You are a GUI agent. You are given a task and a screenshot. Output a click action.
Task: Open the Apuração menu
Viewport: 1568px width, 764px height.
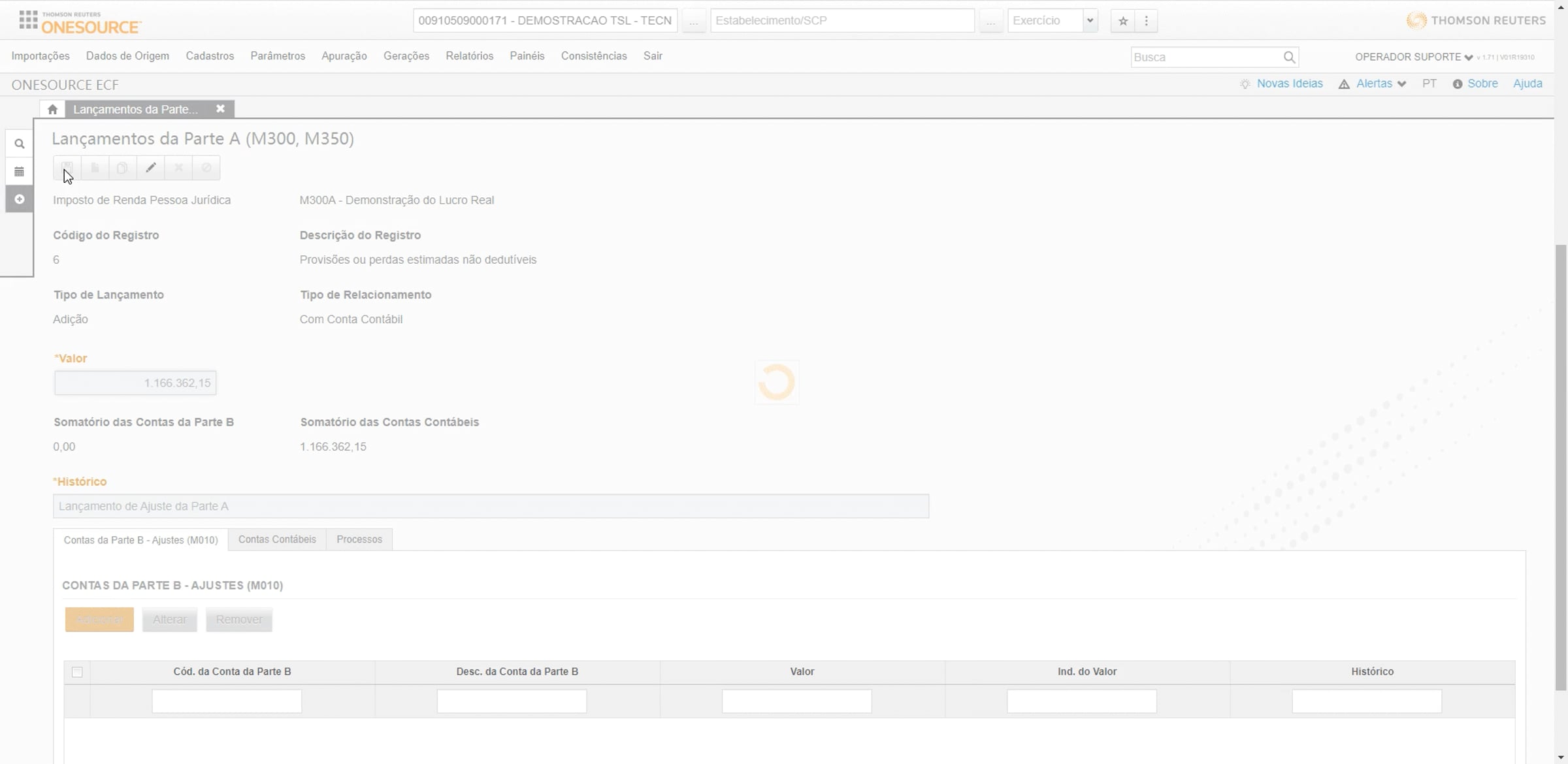pyautogui.click(x=344, y=56)
